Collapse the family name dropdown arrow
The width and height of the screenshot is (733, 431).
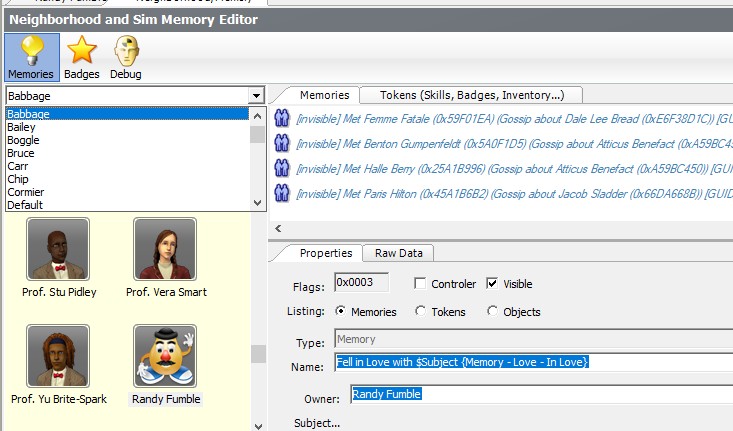(x=257, y=96)
